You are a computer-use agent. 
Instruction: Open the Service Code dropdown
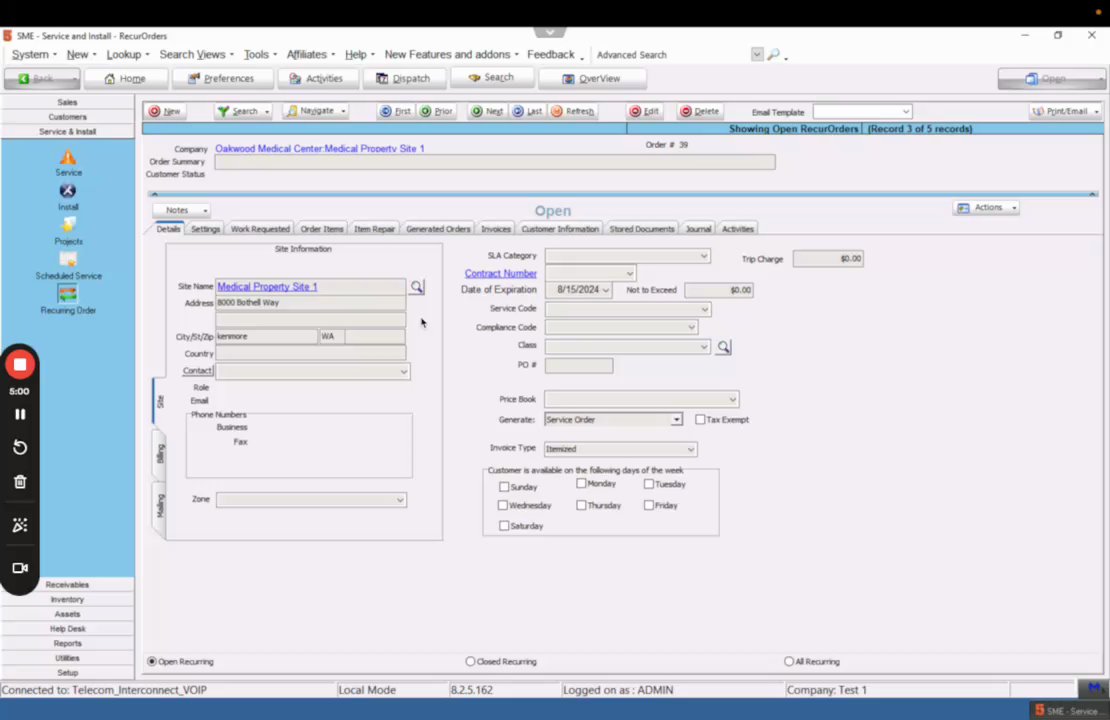tap(704, 309)
